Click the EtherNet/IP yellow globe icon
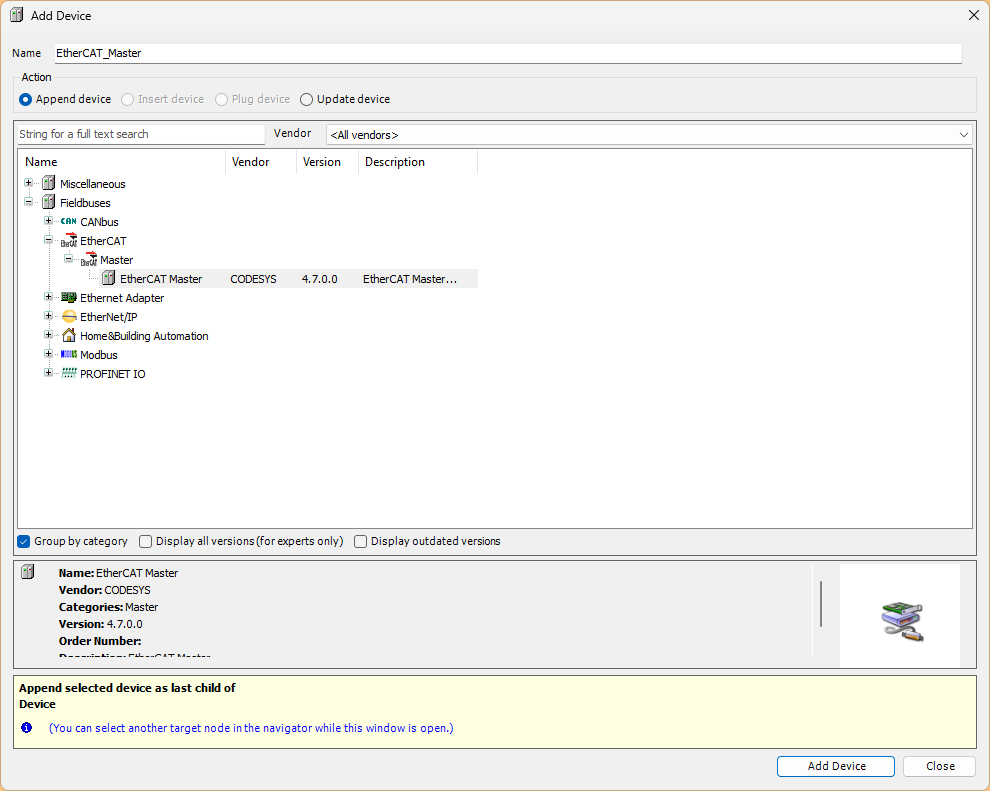The height and width of the screenshot is (791, 990). click(69, 316)
